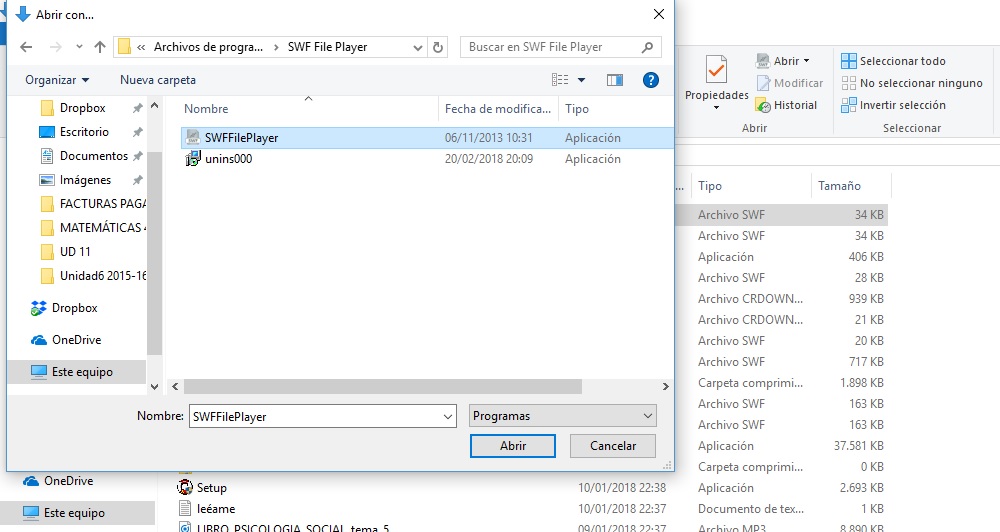Click the unins000 uninstaller icon
Screen dimensions: 1000x532
(193, 159)
